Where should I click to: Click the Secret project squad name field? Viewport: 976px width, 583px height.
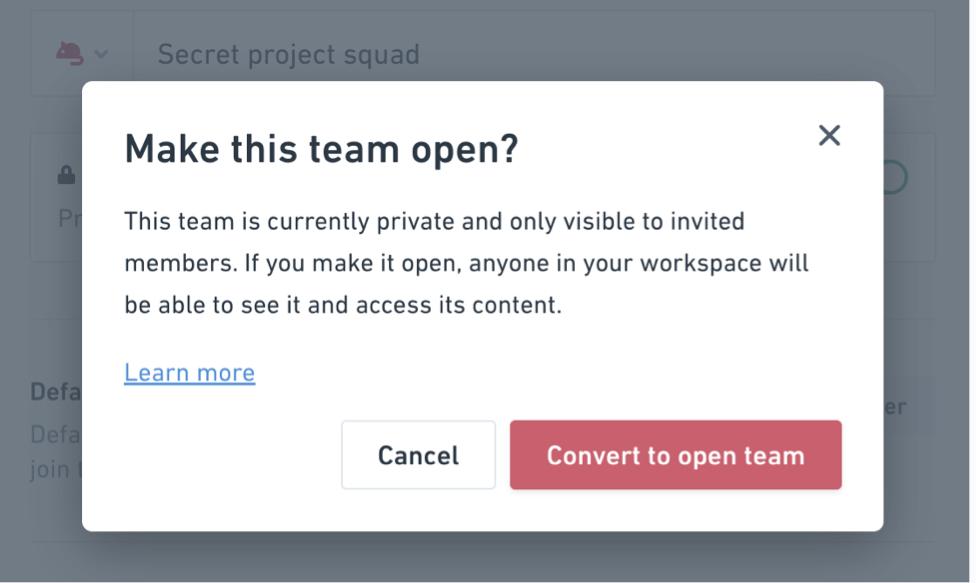pos(533,54)
